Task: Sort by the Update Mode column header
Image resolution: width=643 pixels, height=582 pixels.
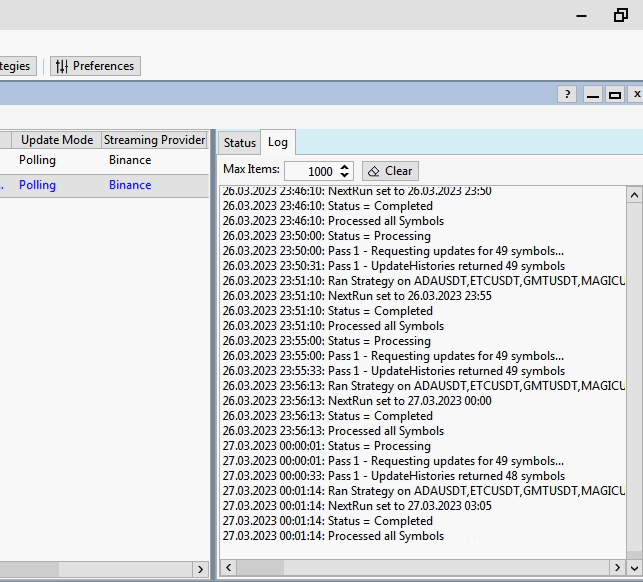Action: pyautogui.click(x=57, y=140)
